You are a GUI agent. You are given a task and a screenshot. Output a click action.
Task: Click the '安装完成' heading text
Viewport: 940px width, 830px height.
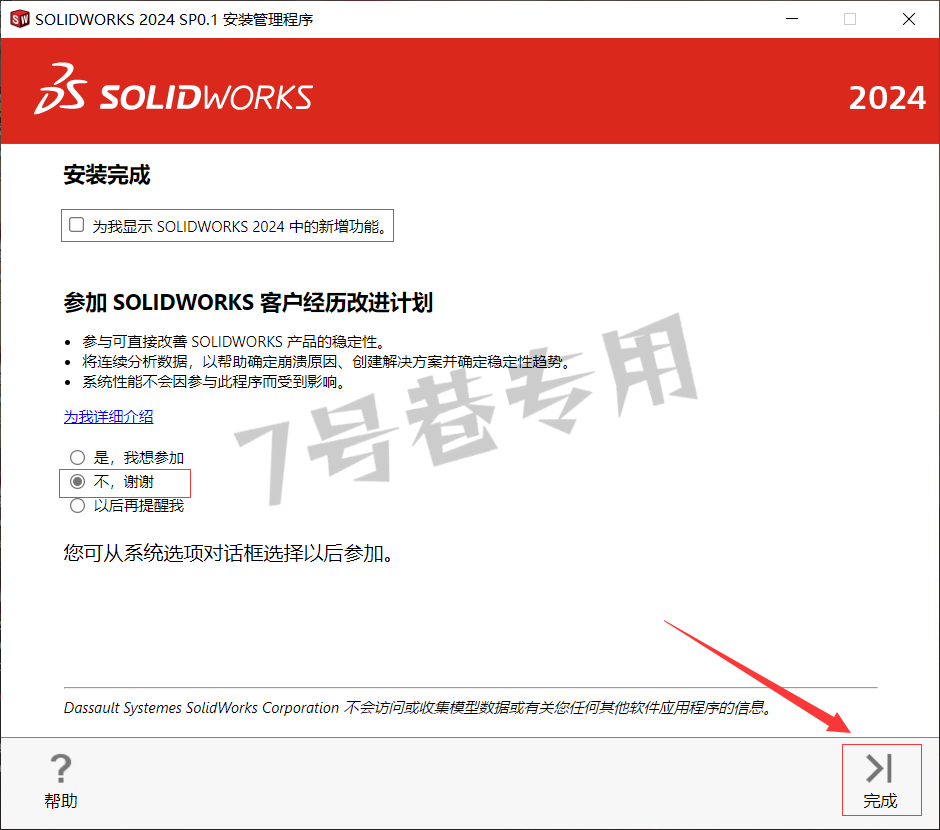[107, 175]
